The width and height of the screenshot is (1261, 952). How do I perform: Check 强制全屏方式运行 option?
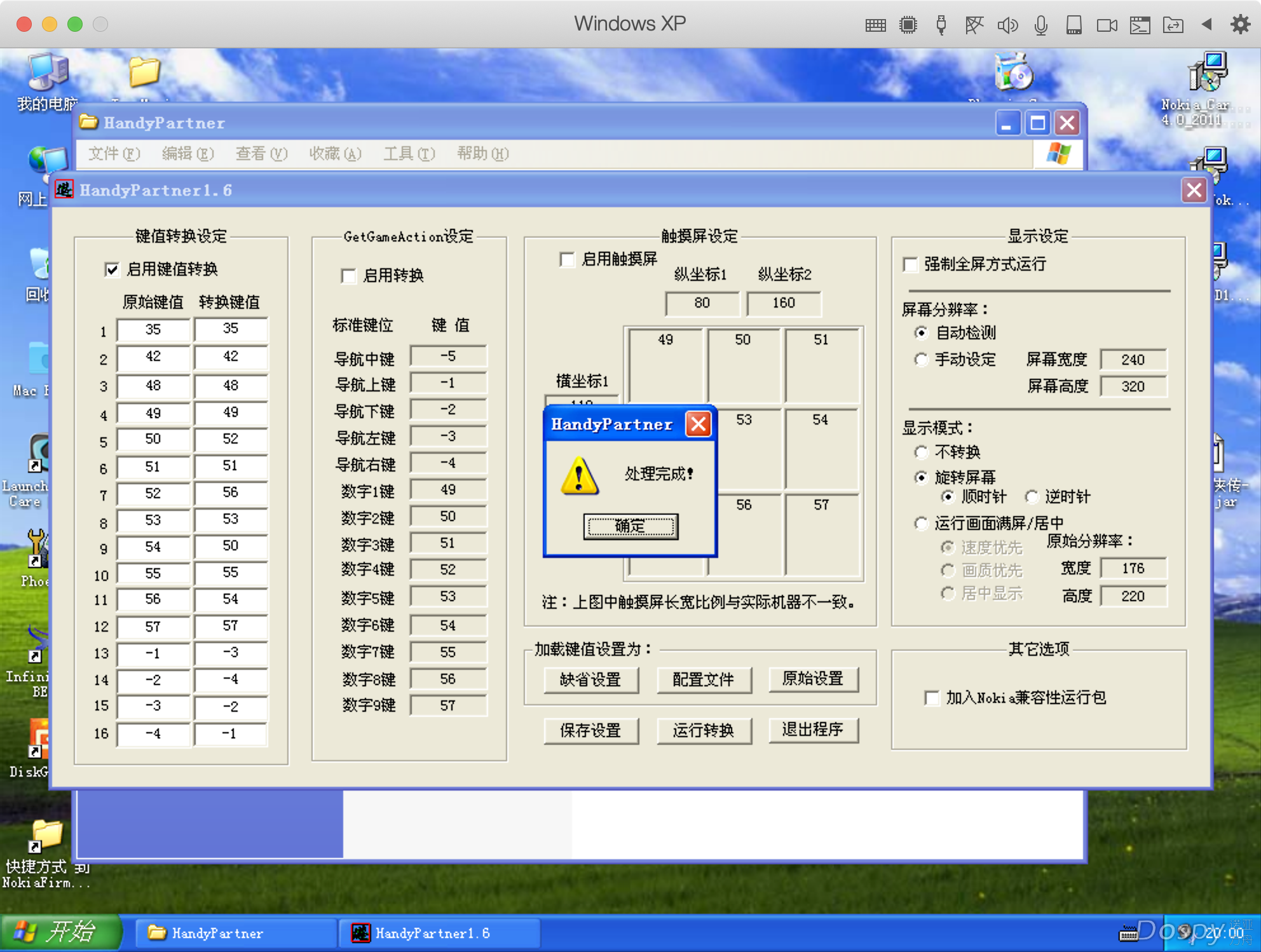pyautogui.click(x=910, y=264)
